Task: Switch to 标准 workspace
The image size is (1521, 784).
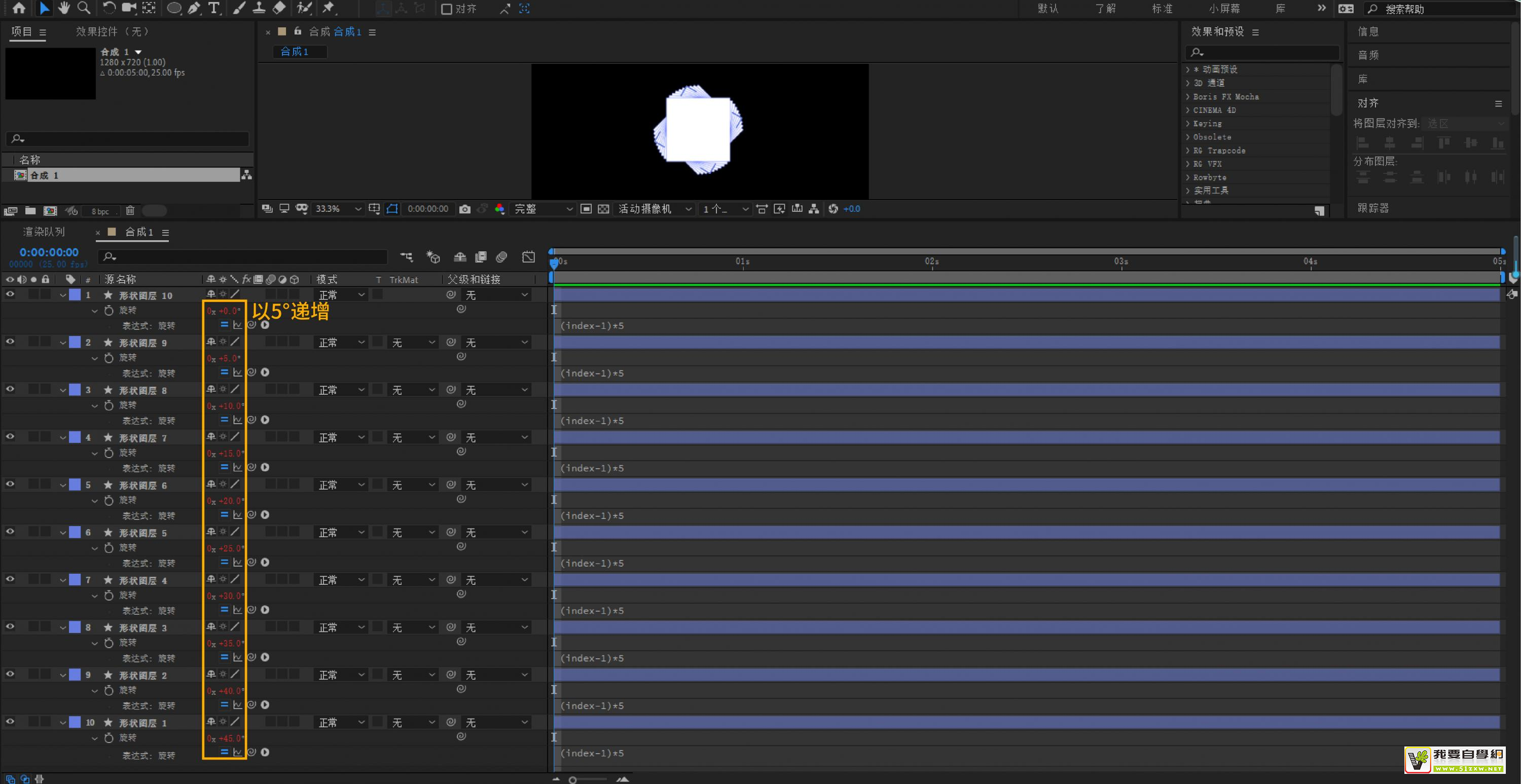Action: pyautogui.click(x=1162, y=9)
